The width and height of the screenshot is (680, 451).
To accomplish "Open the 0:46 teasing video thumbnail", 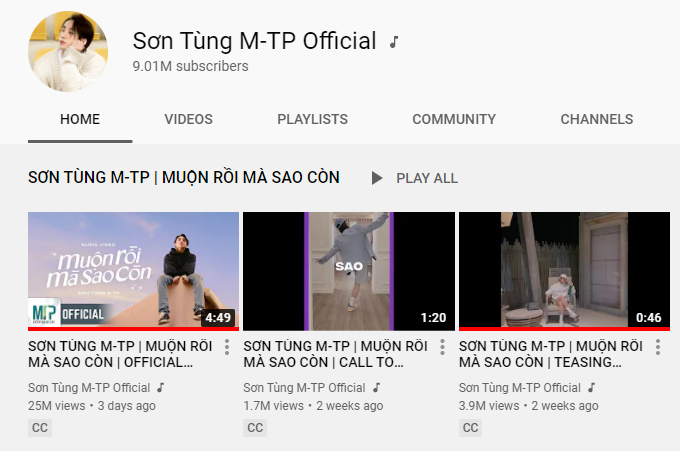I will click(564, 271).
